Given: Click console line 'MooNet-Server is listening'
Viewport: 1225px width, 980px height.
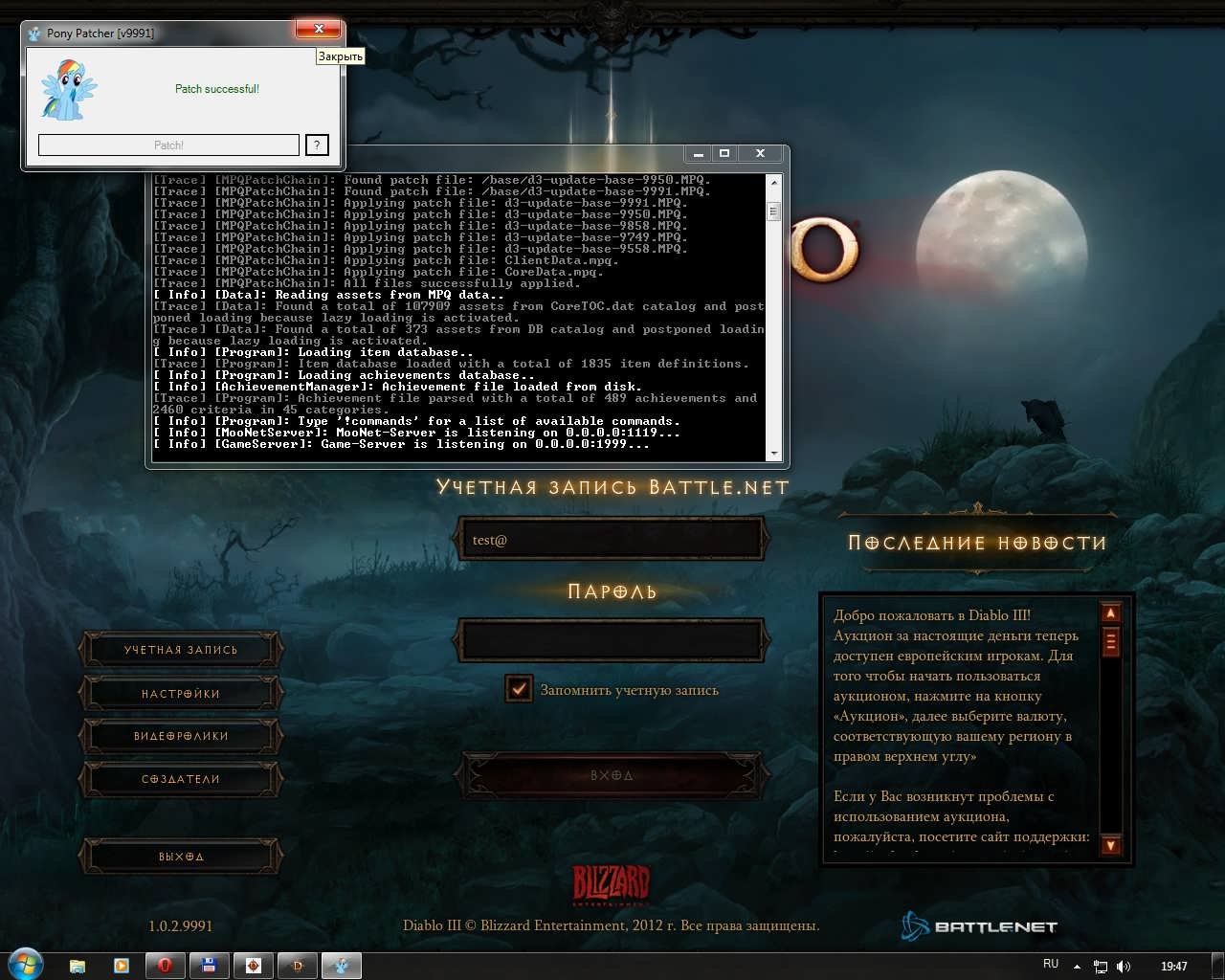Looking at the screenshot, I should click(417, 433).
